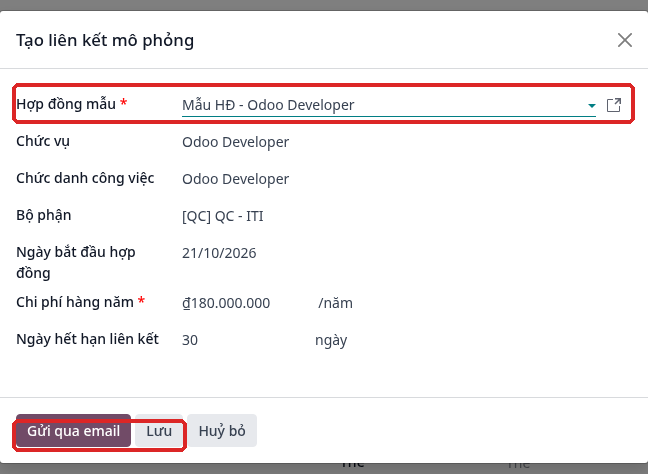Click the Ngày bắt đầu hợp đồng label
The image size is (648, 474).
(x=76, y=262)
